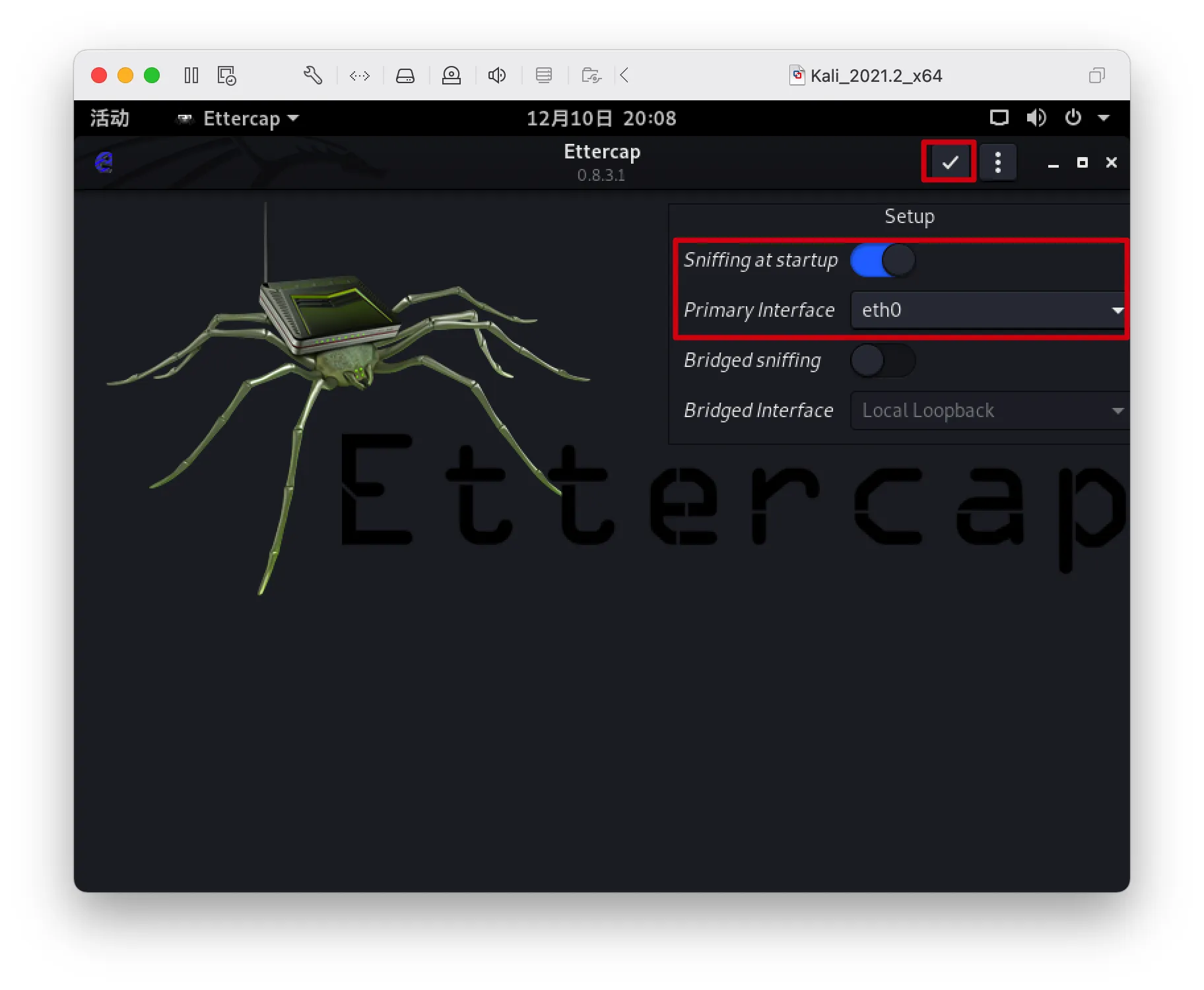Click the Setup heading text

pos(910,216)
